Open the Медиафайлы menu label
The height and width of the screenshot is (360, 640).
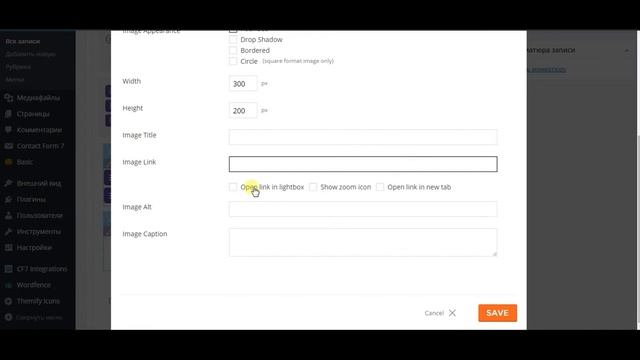pyautogui.click(x=38, y=98)
